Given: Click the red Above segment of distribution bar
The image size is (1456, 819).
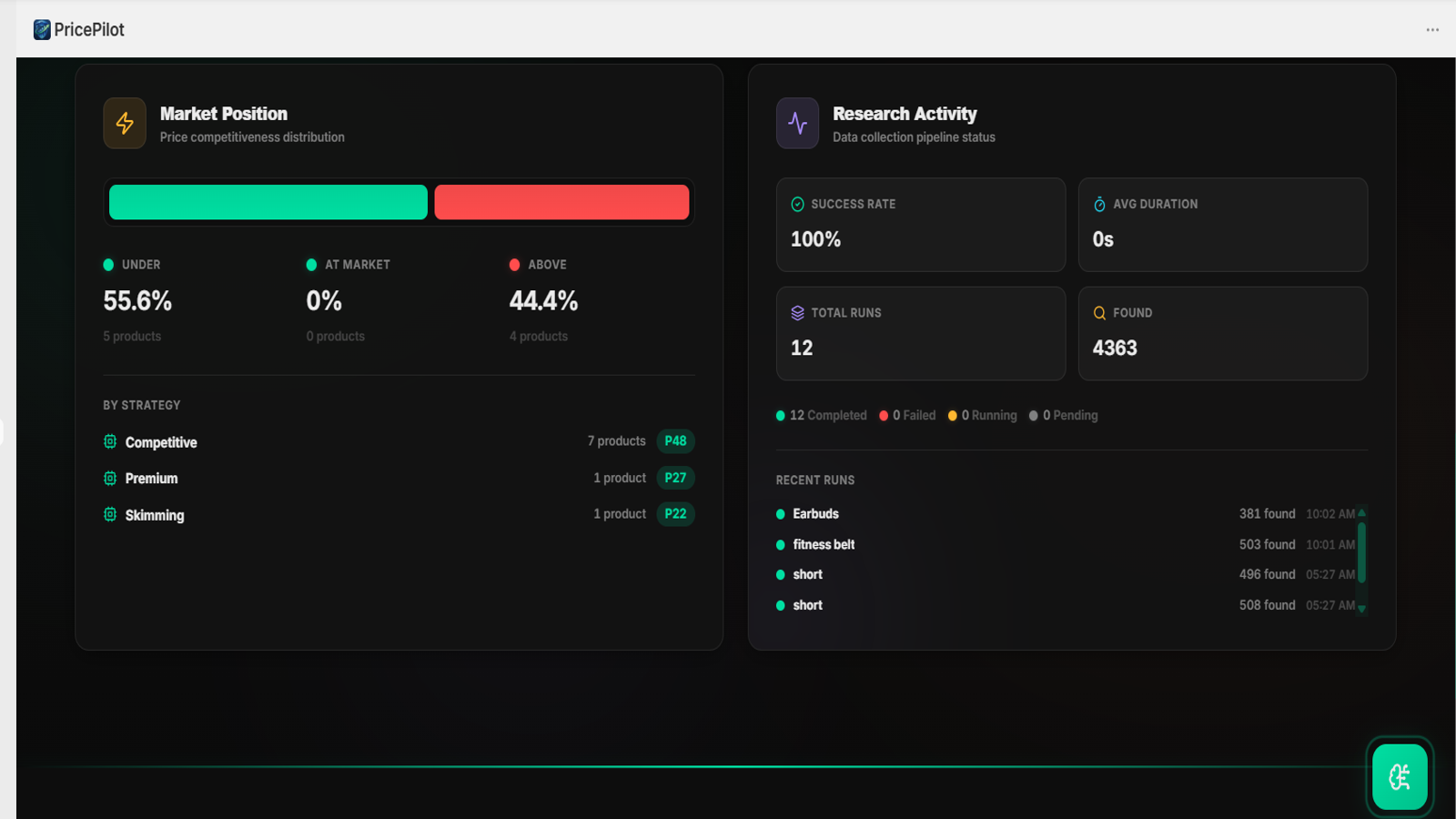Looking at the screenshot, I should tap(561, 202).
